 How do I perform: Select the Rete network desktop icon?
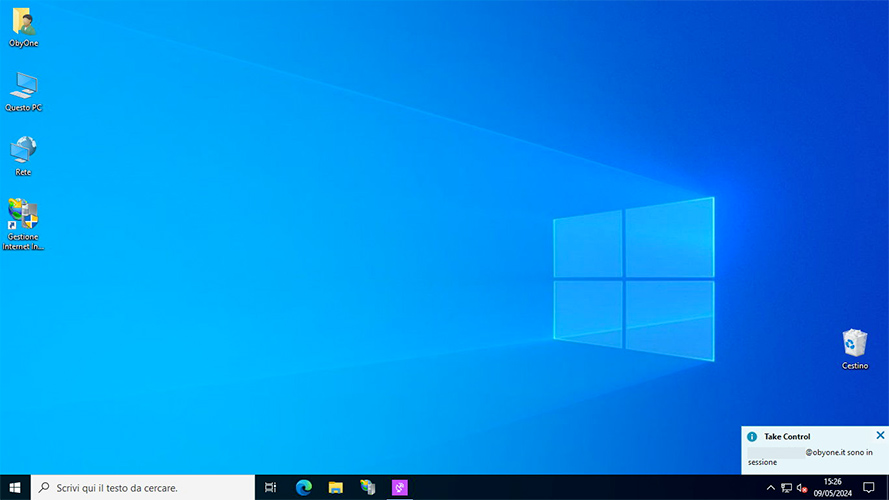tap(23, 156)
